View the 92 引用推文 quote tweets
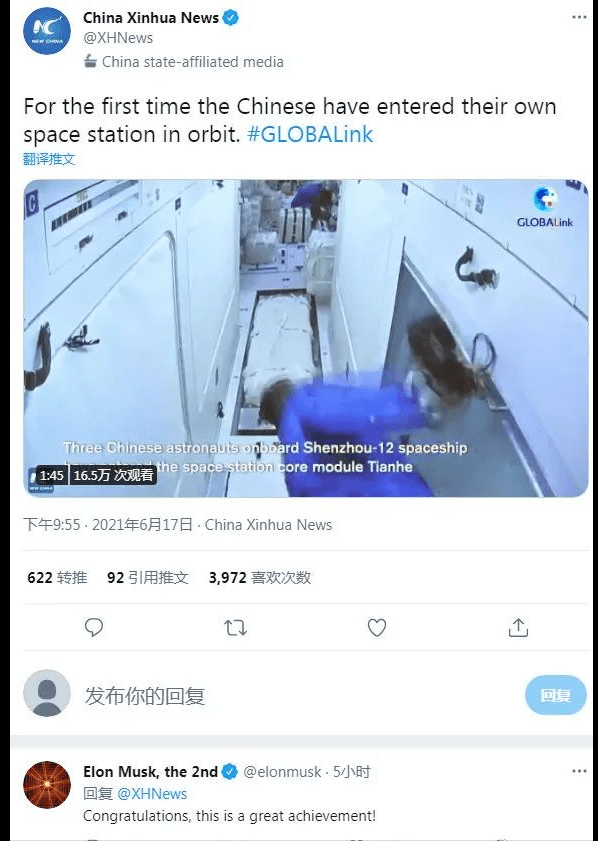 [x=147, y=578]
